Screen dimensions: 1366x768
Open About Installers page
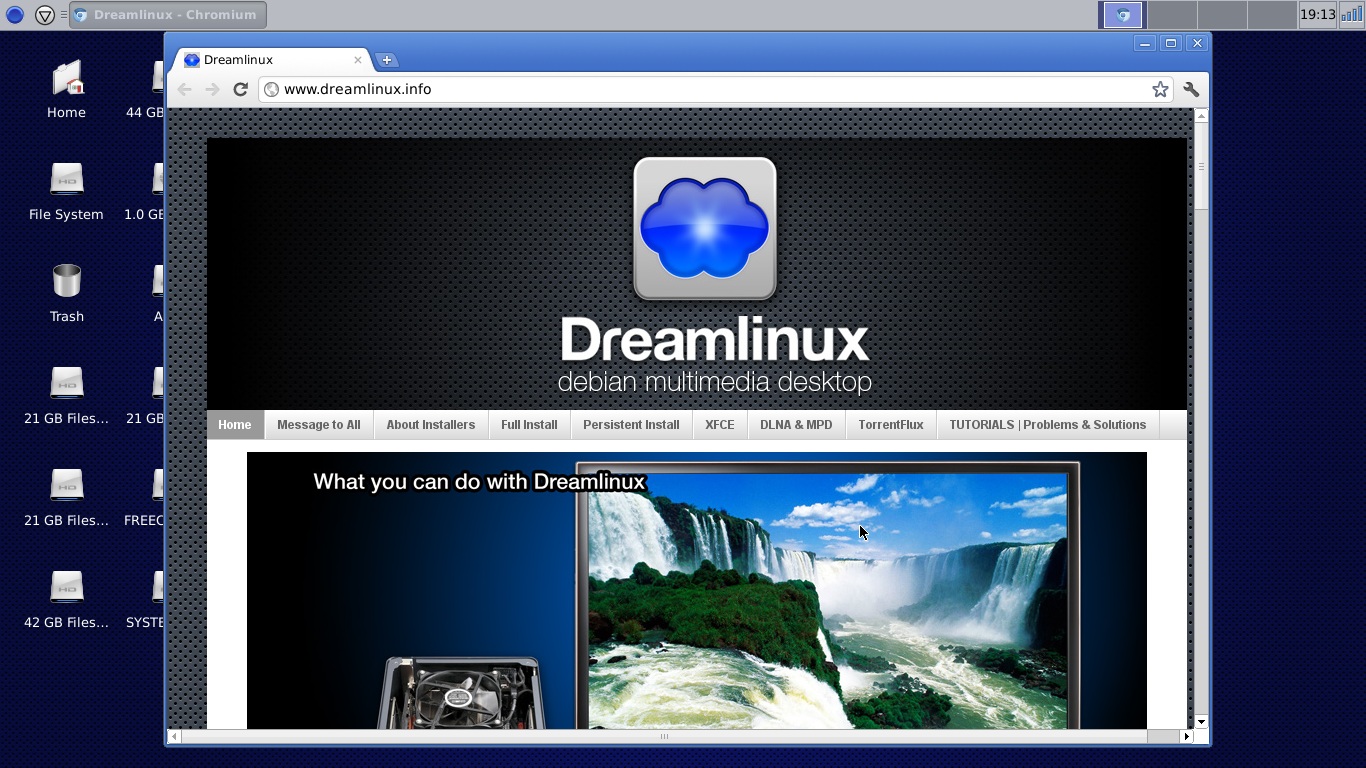431,425
